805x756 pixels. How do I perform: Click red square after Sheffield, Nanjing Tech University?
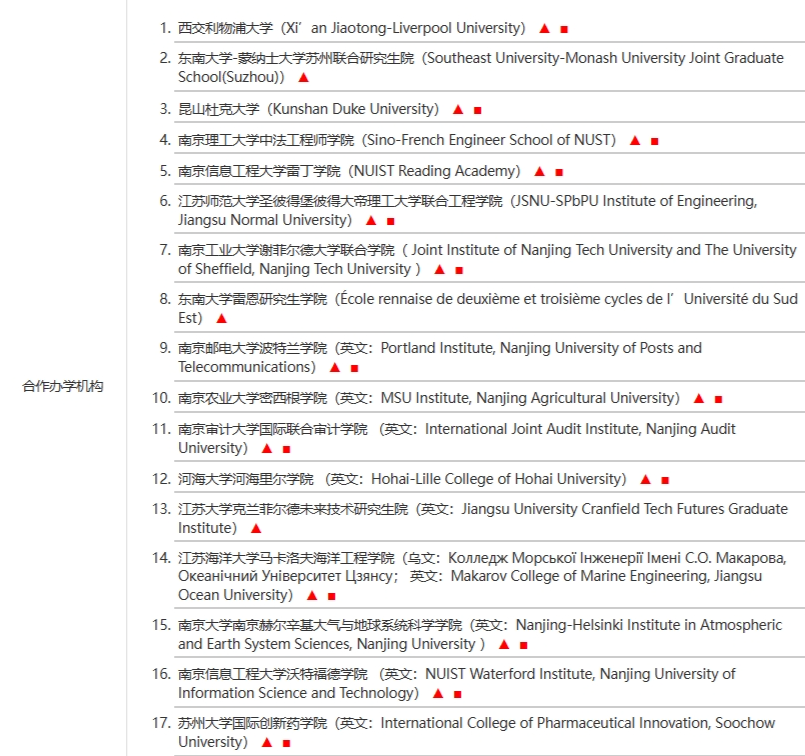[x=459, y=270]
